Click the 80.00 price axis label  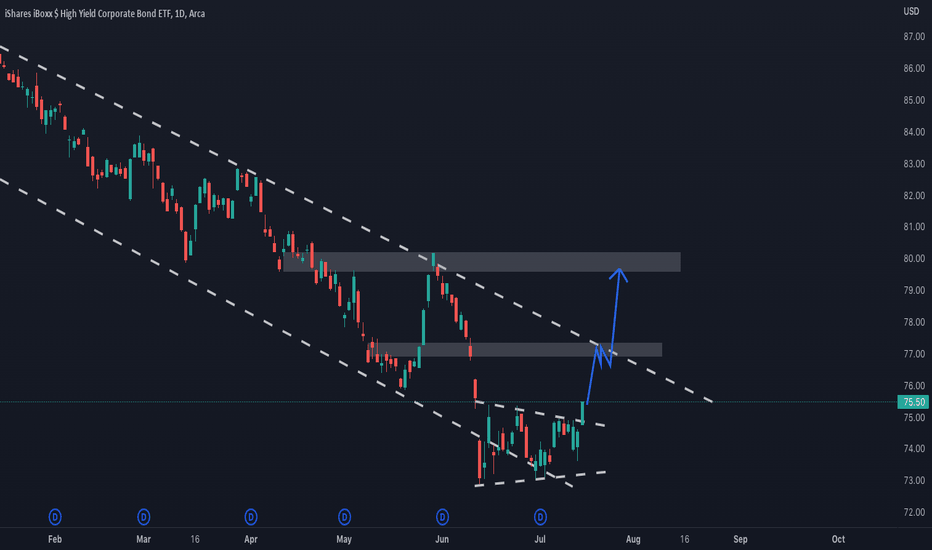pos(914,259)
